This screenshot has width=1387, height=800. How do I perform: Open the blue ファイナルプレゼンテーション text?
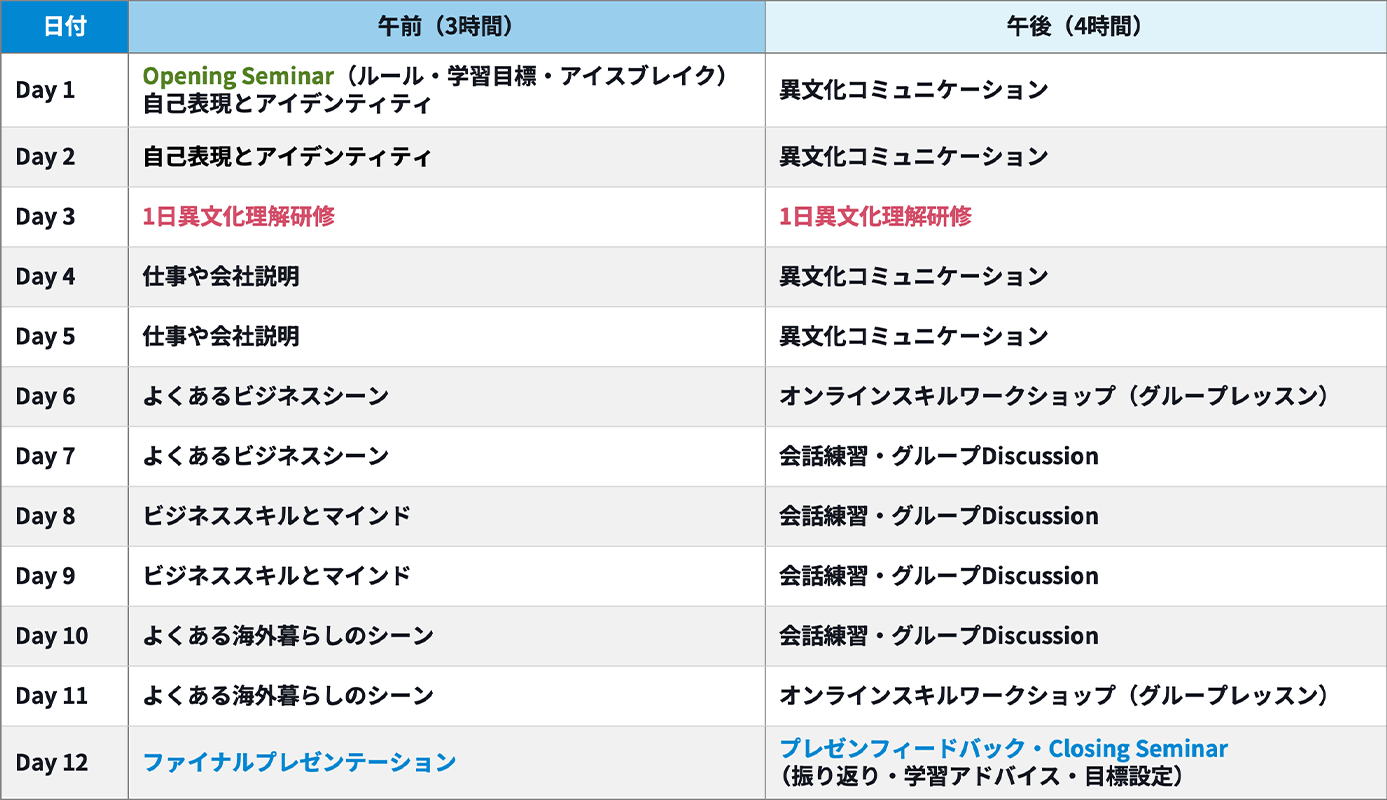pos(299,763)
